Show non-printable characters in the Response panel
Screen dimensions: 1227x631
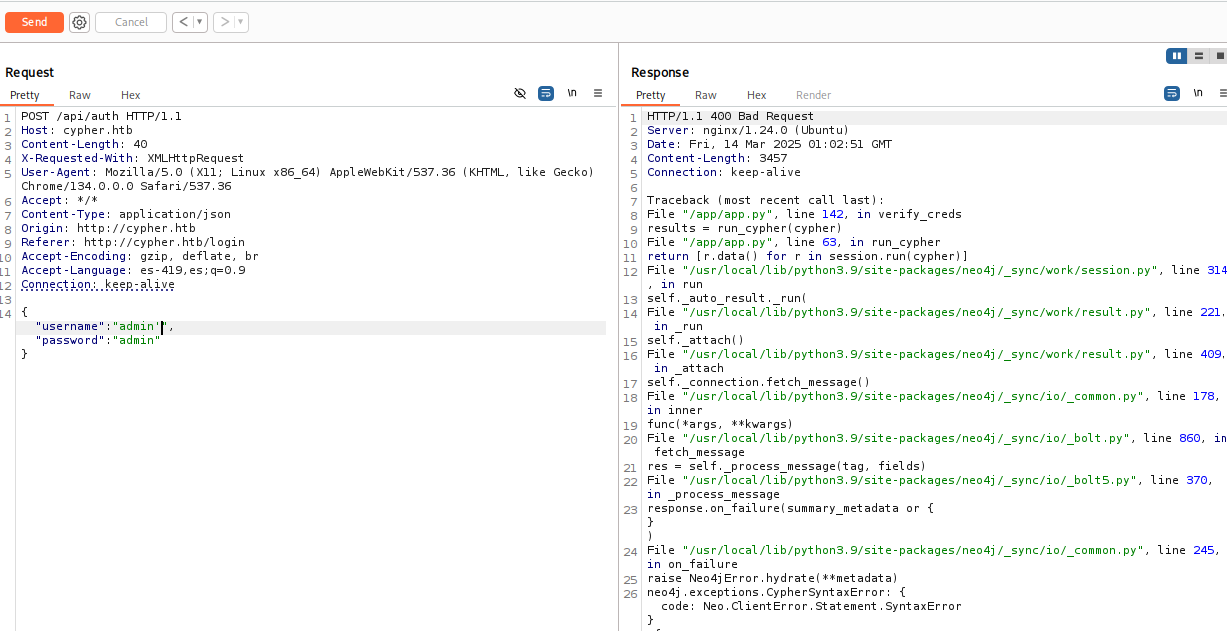tap(1198, 93)
